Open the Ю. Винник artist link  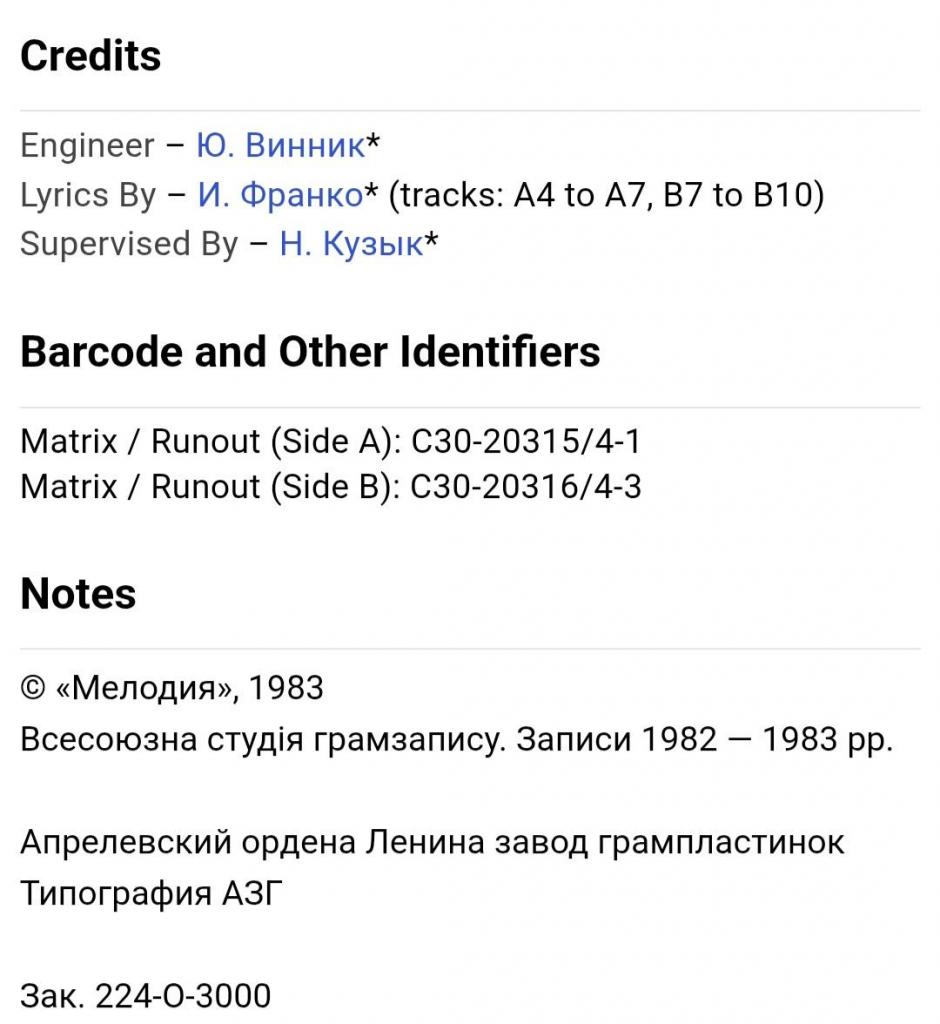(280, 146)
